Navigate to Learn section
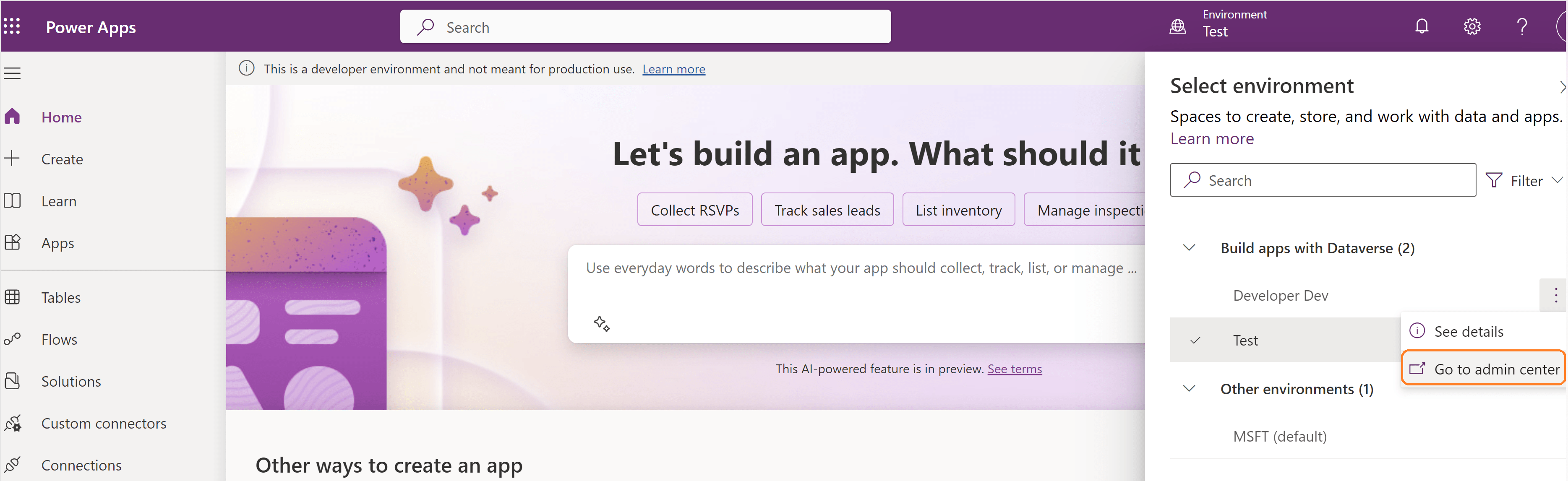The width and height of the screenshot is (1568, 481). coord(58,201)
